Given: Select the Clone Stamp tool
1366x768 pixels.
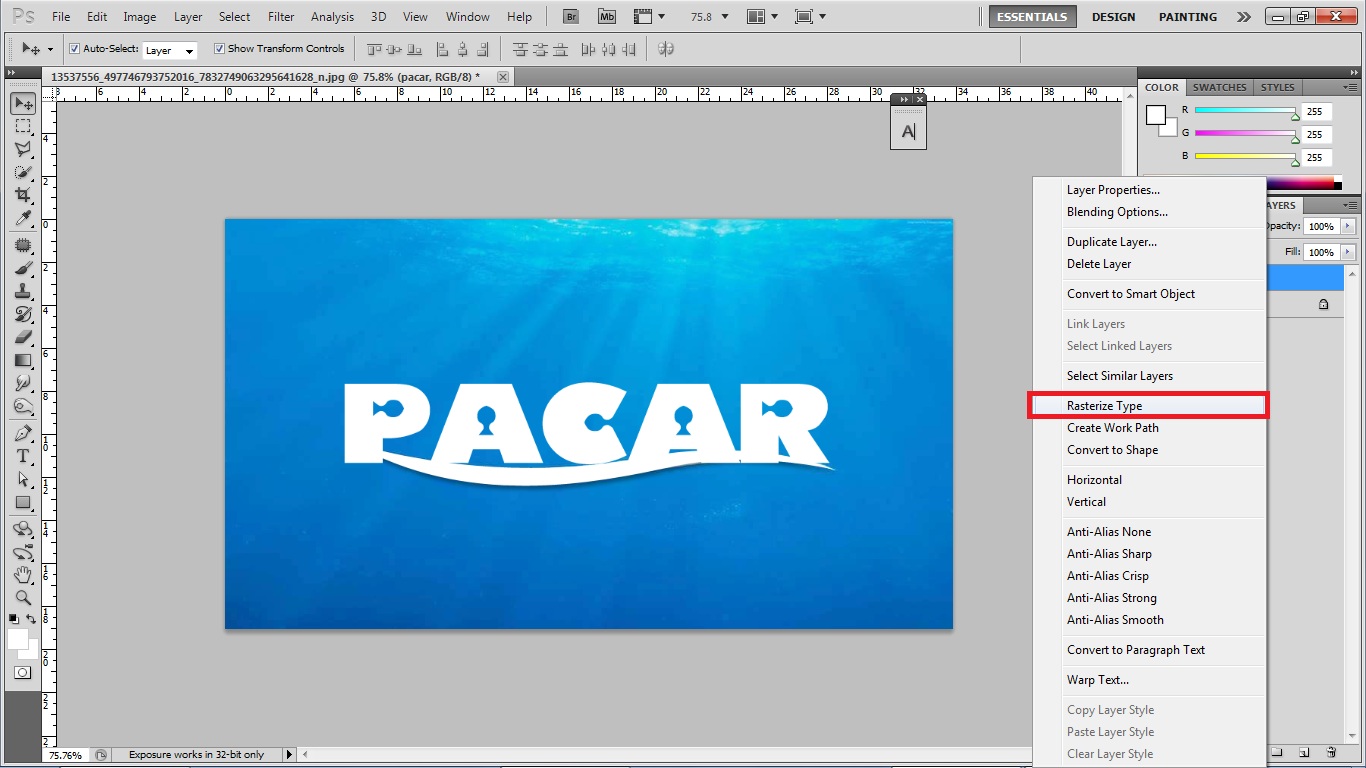Looking at the screenshot, I should (x=23, y=291).
